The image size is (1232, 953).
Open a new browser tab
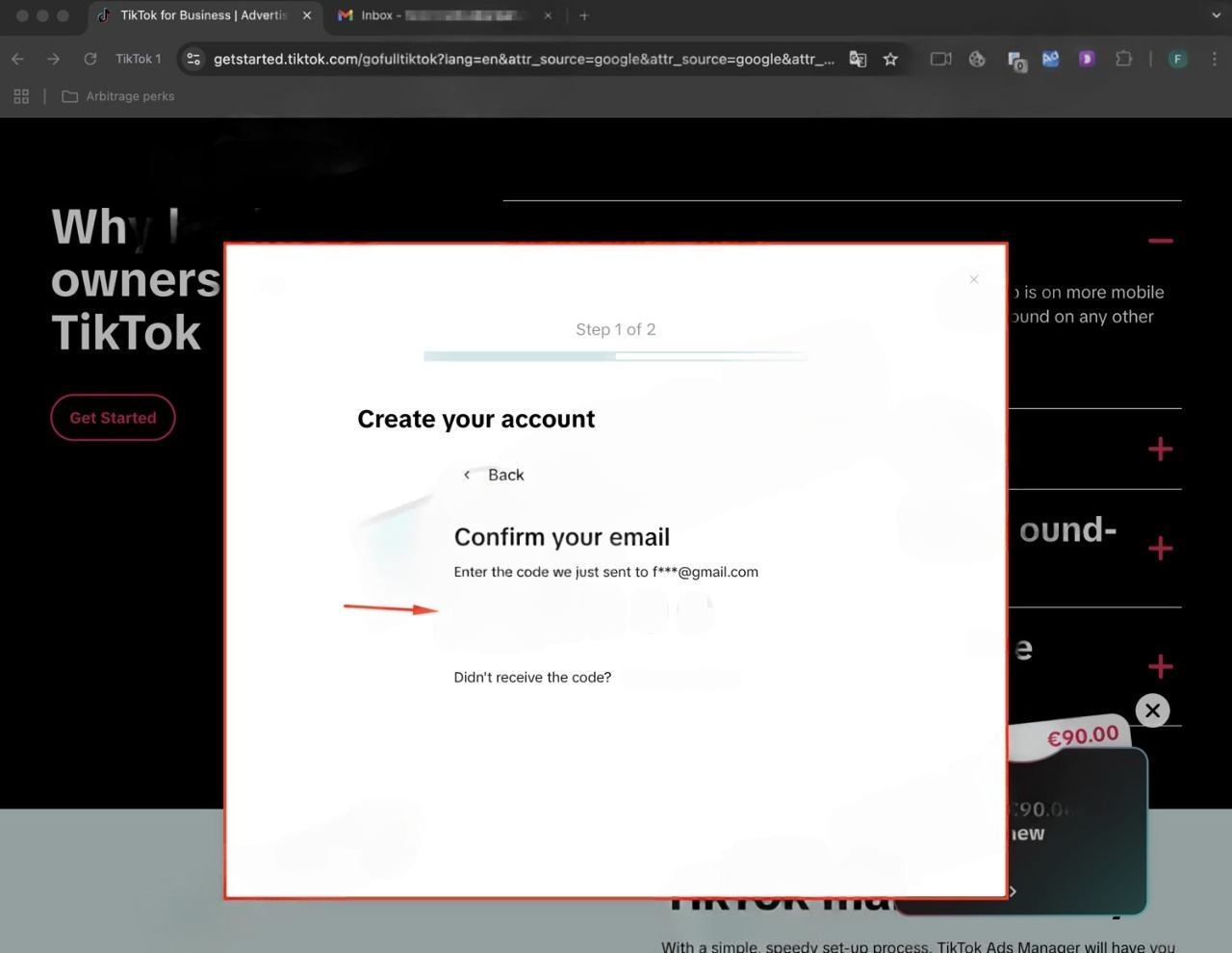click(x=583, y=15)
